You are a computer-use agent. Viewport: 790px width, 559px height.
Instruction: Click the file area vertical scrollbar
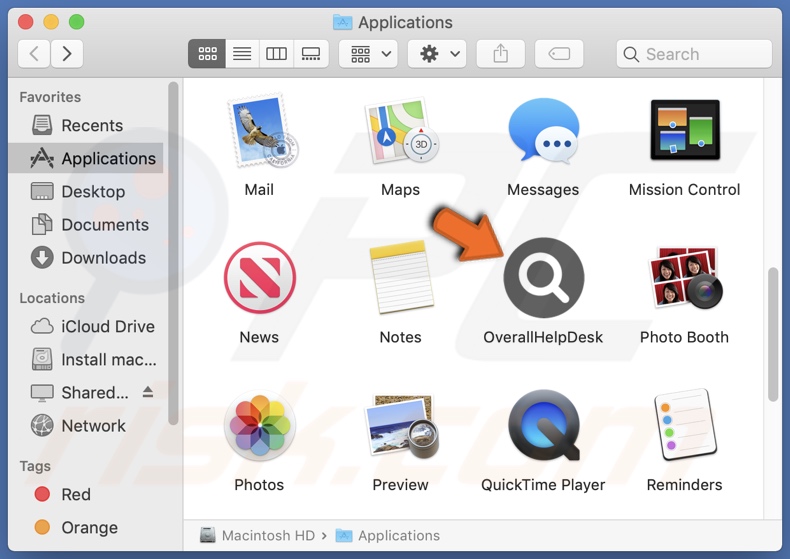pyautogui.click(x=773, y=334)
